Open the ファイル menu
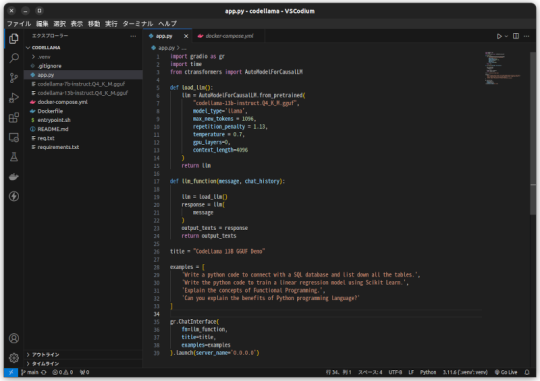Screen dimensions: 540x381 (x=19, y=24)
